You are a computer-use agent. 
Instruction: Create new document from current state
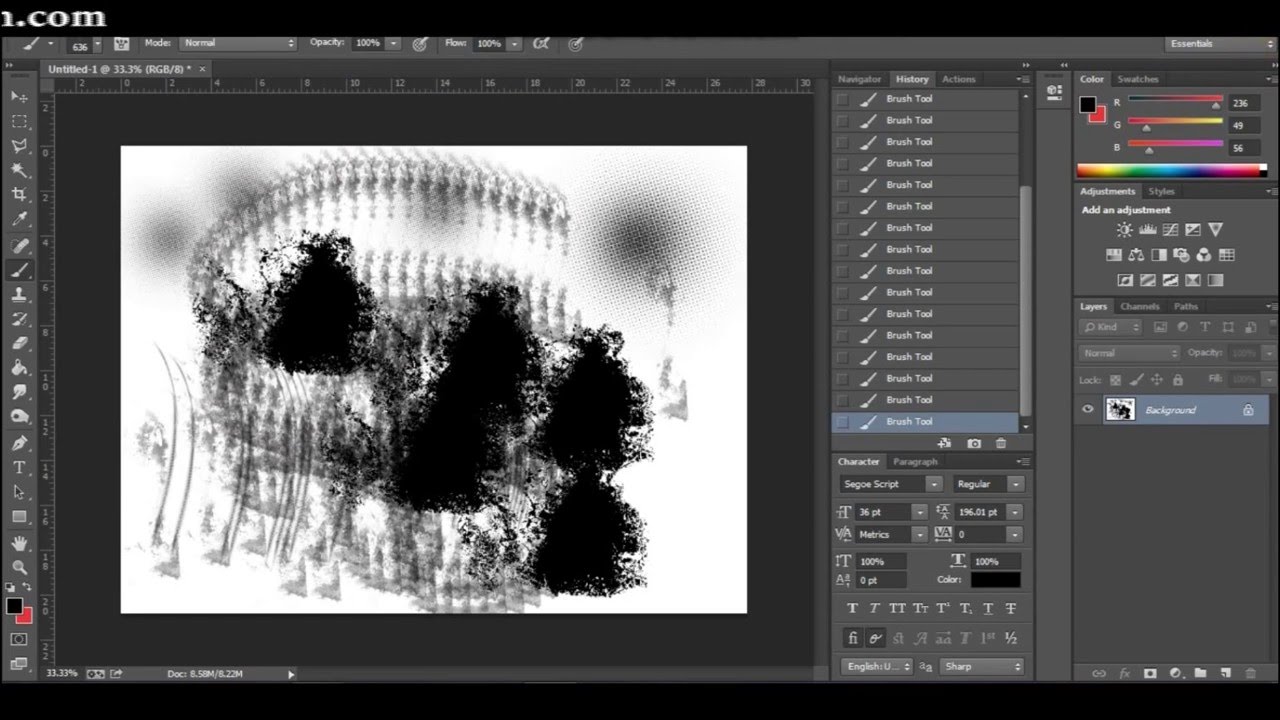pyautogui.click(x=944, y=443)
